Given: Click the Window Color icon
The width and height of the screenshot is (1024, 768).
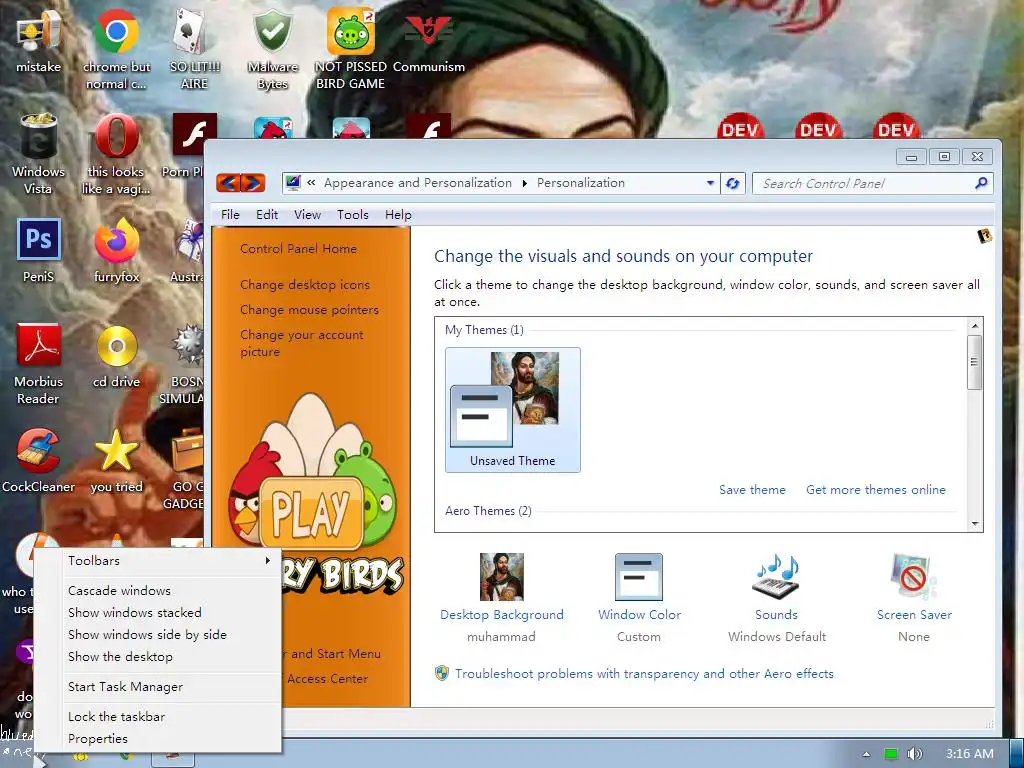Looking at the screenshot, I should pyautogui.click(x=639, y=577).
